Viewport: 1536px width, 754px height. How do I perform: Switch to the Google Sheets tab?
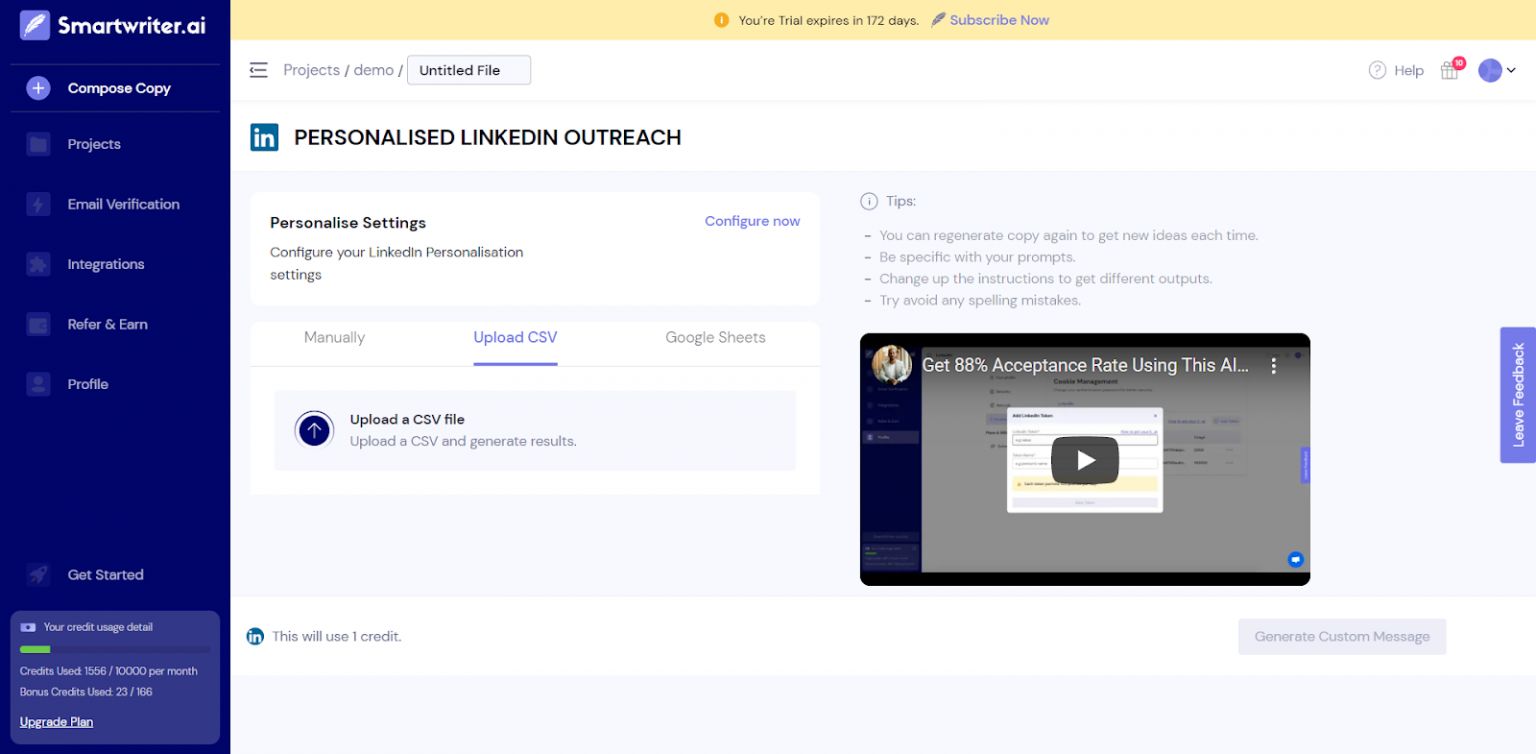(x=715, y=338)
